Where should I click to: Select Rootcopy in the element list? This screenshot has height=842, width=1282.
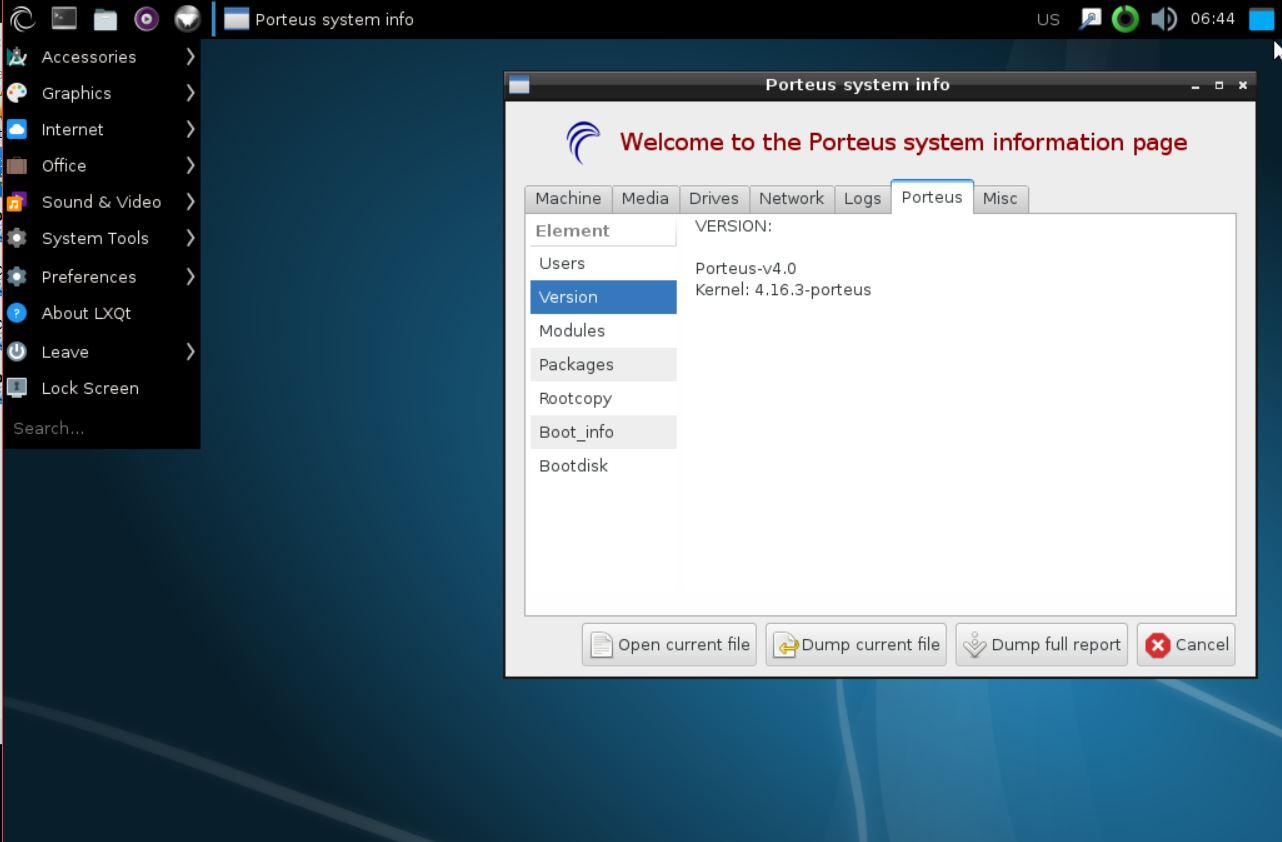603,398
